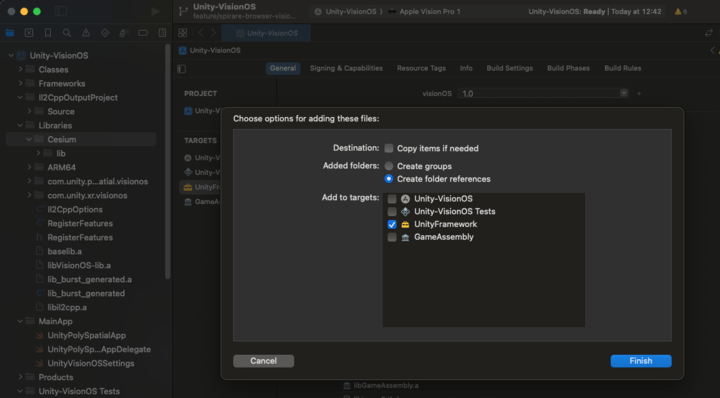Check the GameAssembly target checkbox
Screen dimensions: 720x398
[x=392, y=237]
